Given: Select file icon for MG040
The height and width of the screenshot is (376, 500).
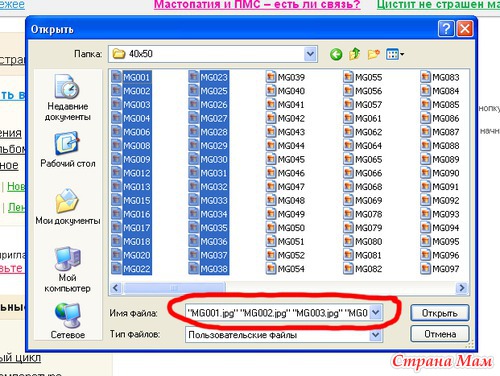Looking at the screenshot, I should pos(271,91).
